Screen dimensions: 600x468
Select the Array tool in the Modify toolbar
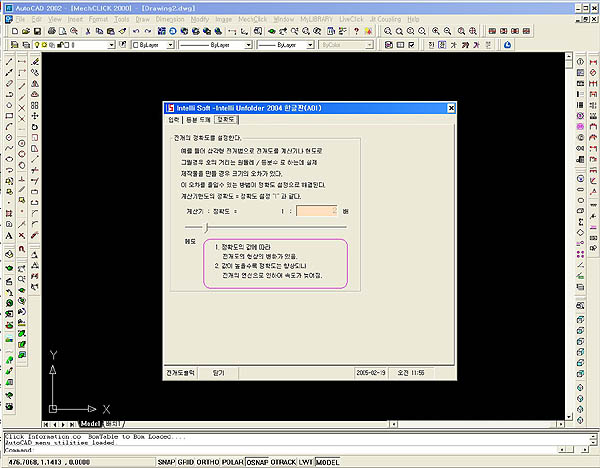tap(35, 105)
